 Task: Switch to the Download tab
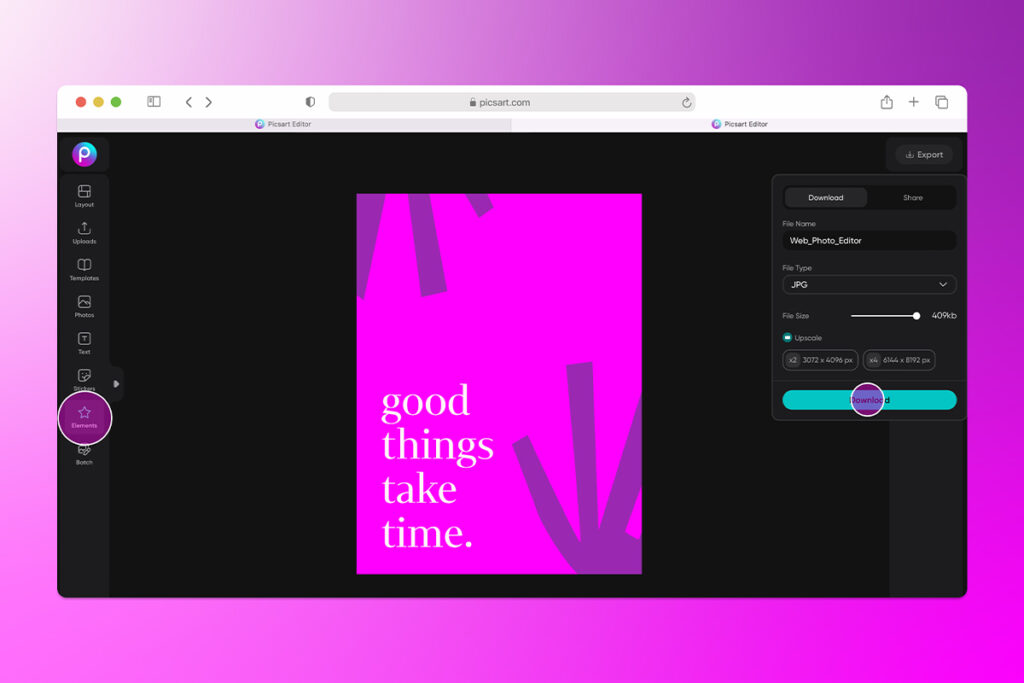pyautogui.click(x=826, y=197)
